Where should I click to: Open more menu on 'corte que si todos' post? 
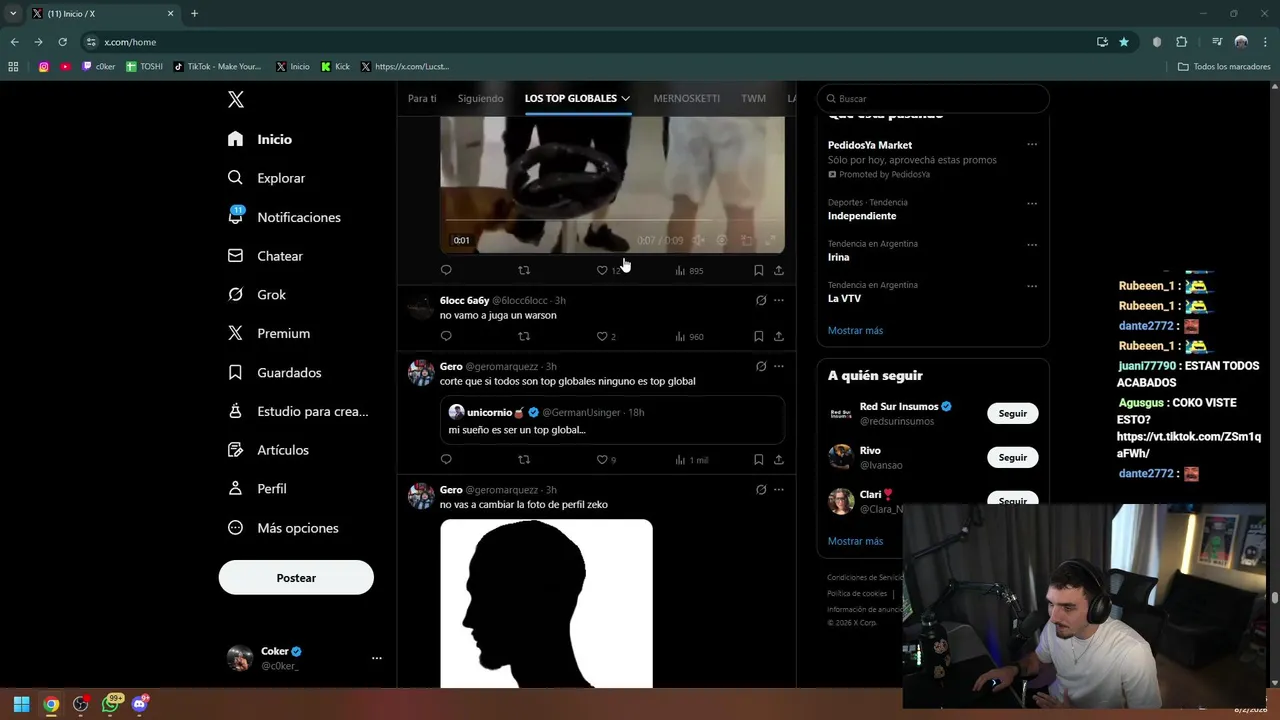point(779,366)
